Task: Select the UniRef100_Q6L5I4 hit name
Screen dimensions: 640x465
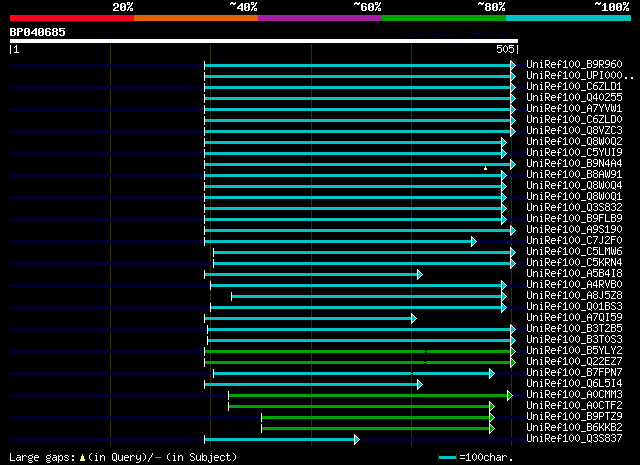Action: [x=574, y=383]
